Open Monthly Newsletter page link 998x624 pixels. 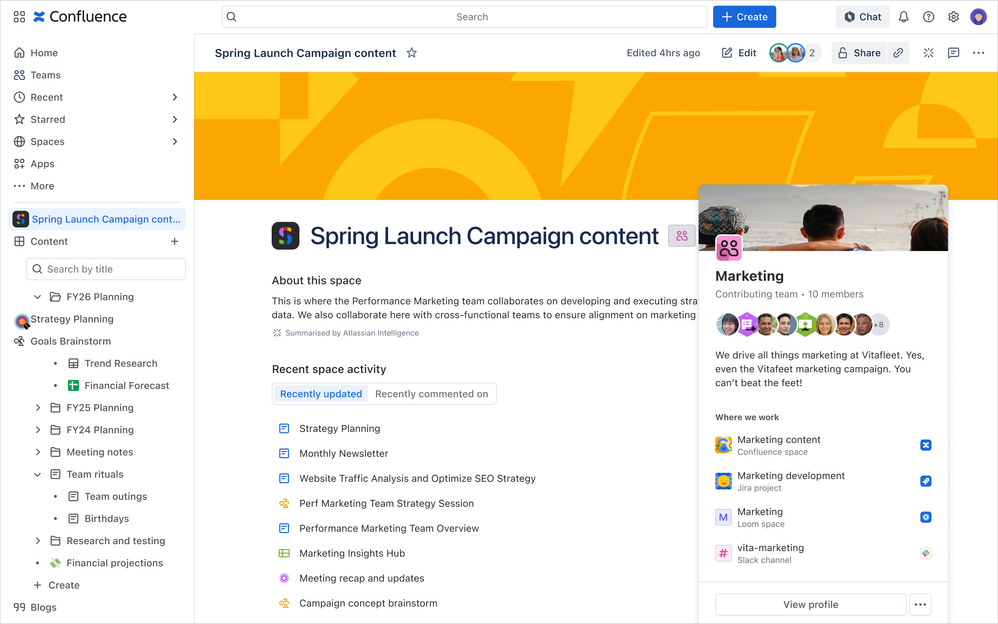coord(344,453)
